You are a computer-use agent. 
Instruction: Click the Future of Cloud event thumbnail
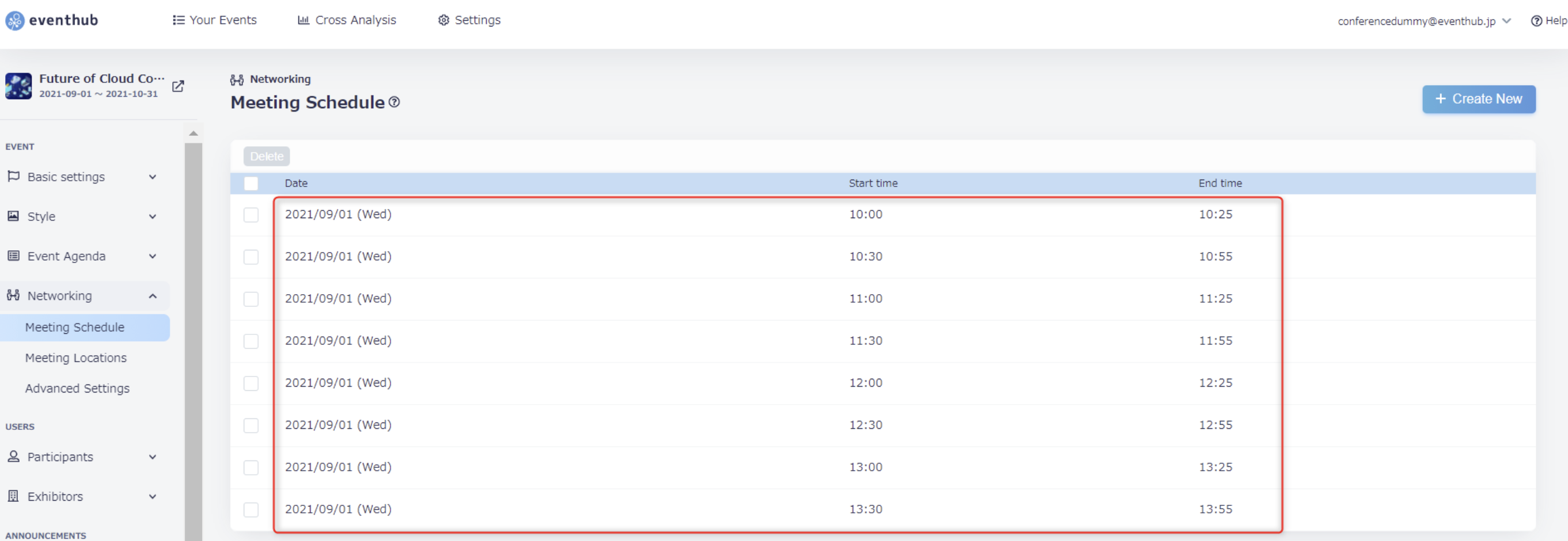[x=18, y=86]
